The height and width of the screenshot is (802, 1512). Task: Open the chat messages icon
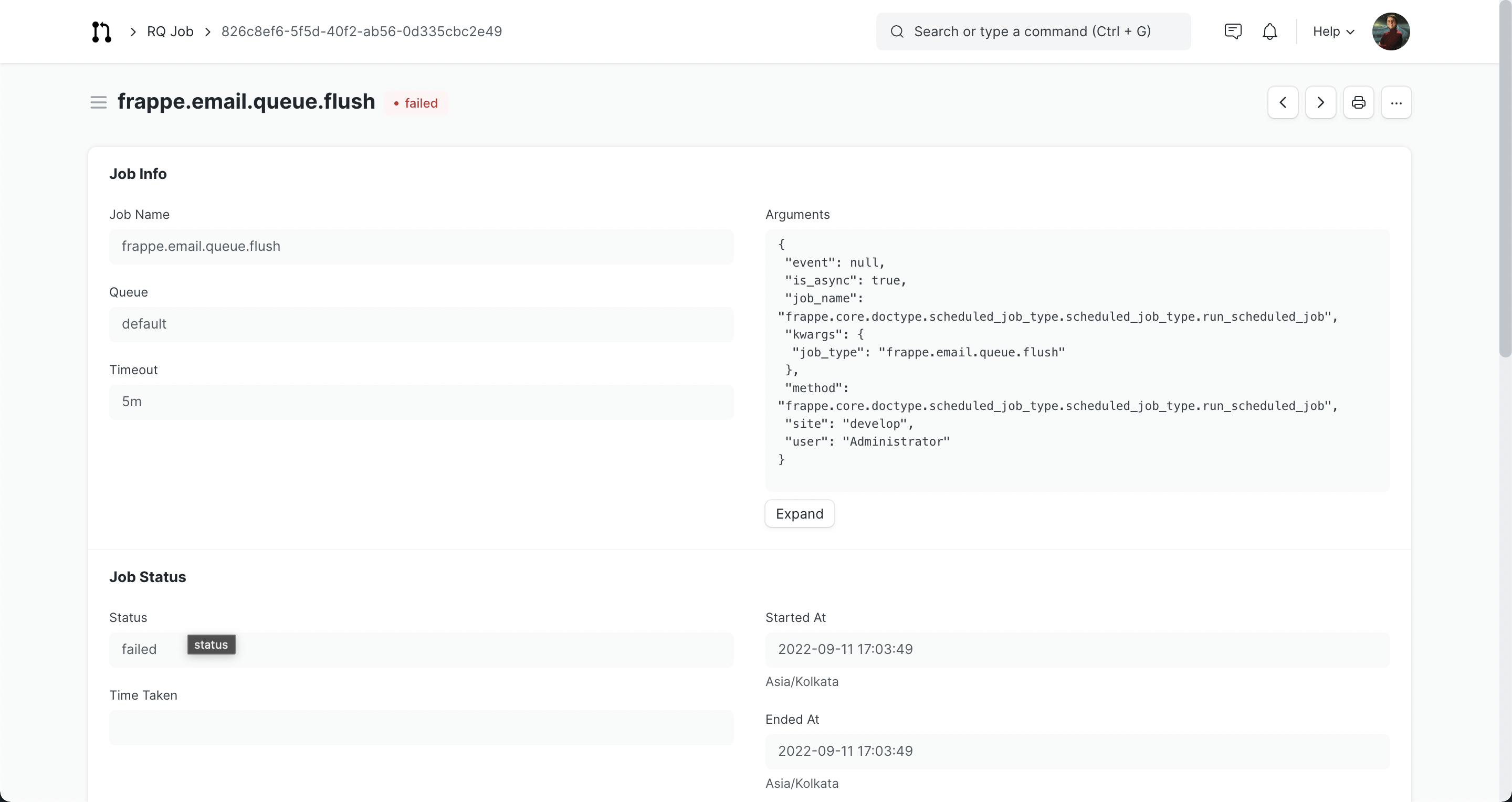[1233, 31]
